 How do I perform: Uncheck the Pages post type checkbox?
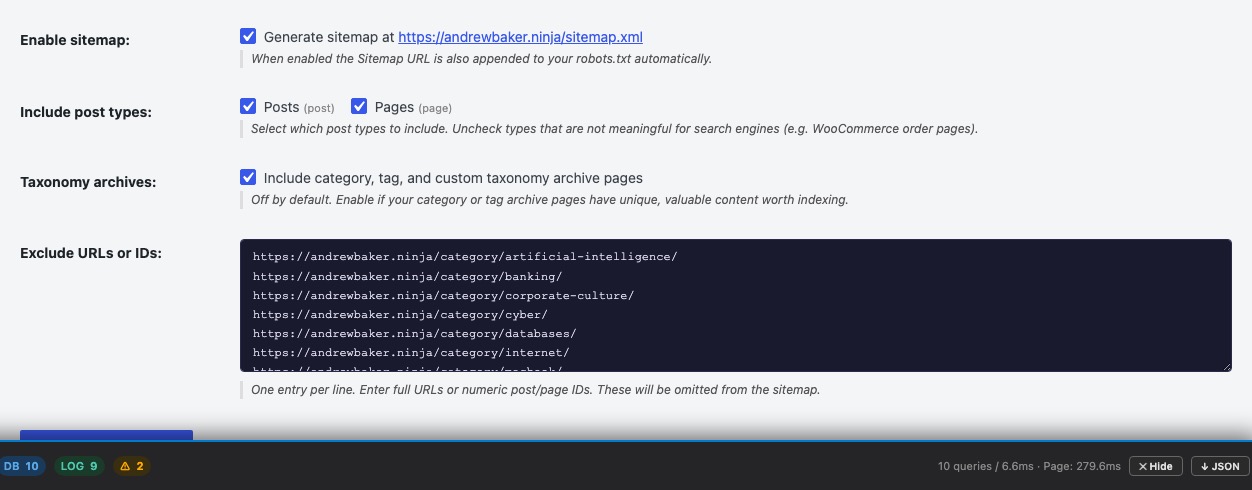pyautogui.click(x=359, y=106)
